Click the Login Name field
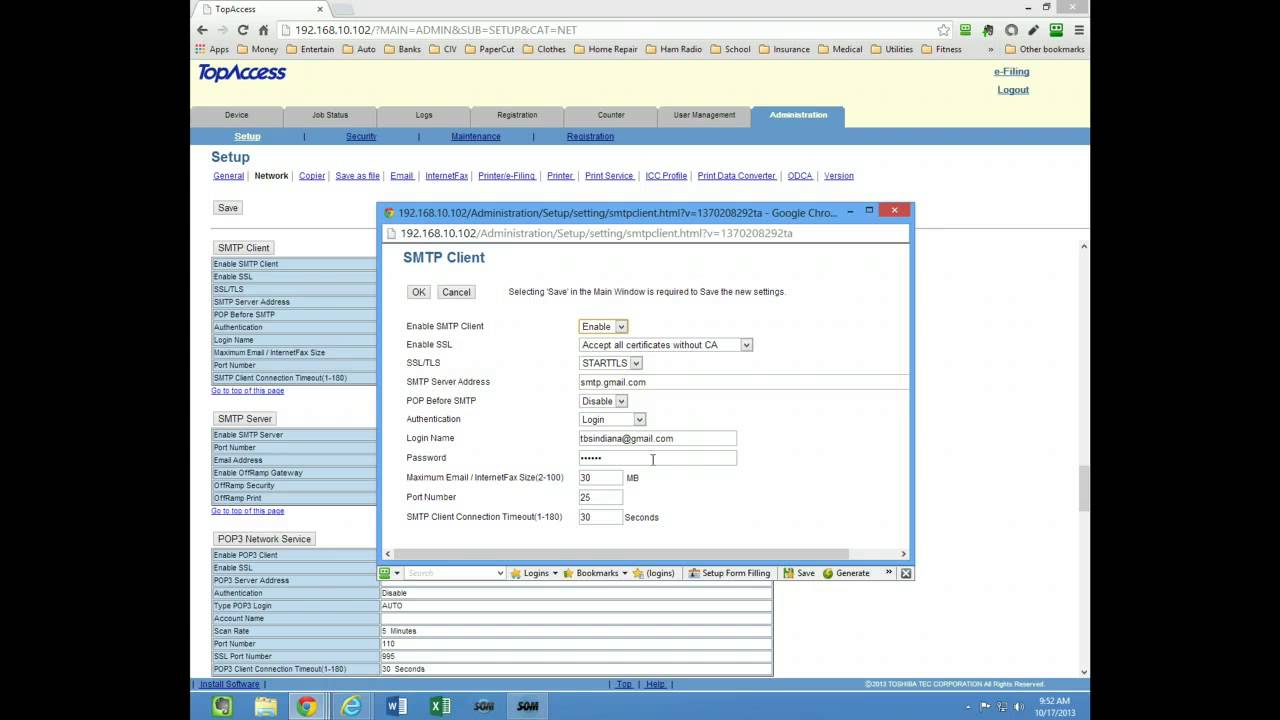This screenshot has width=1280, height=720. click(657, 438)
